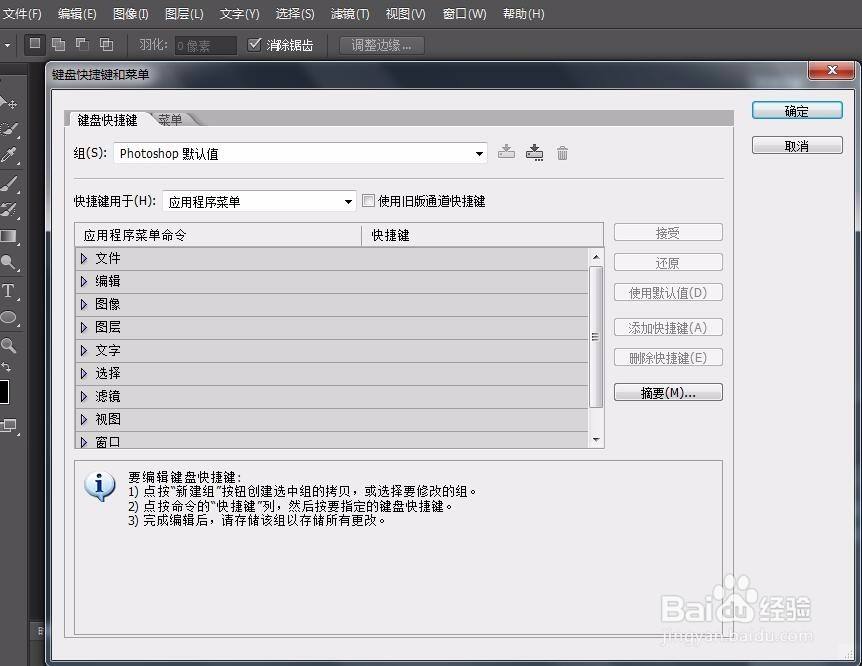Open the 滤镜(T) menu

coord(350,14)
